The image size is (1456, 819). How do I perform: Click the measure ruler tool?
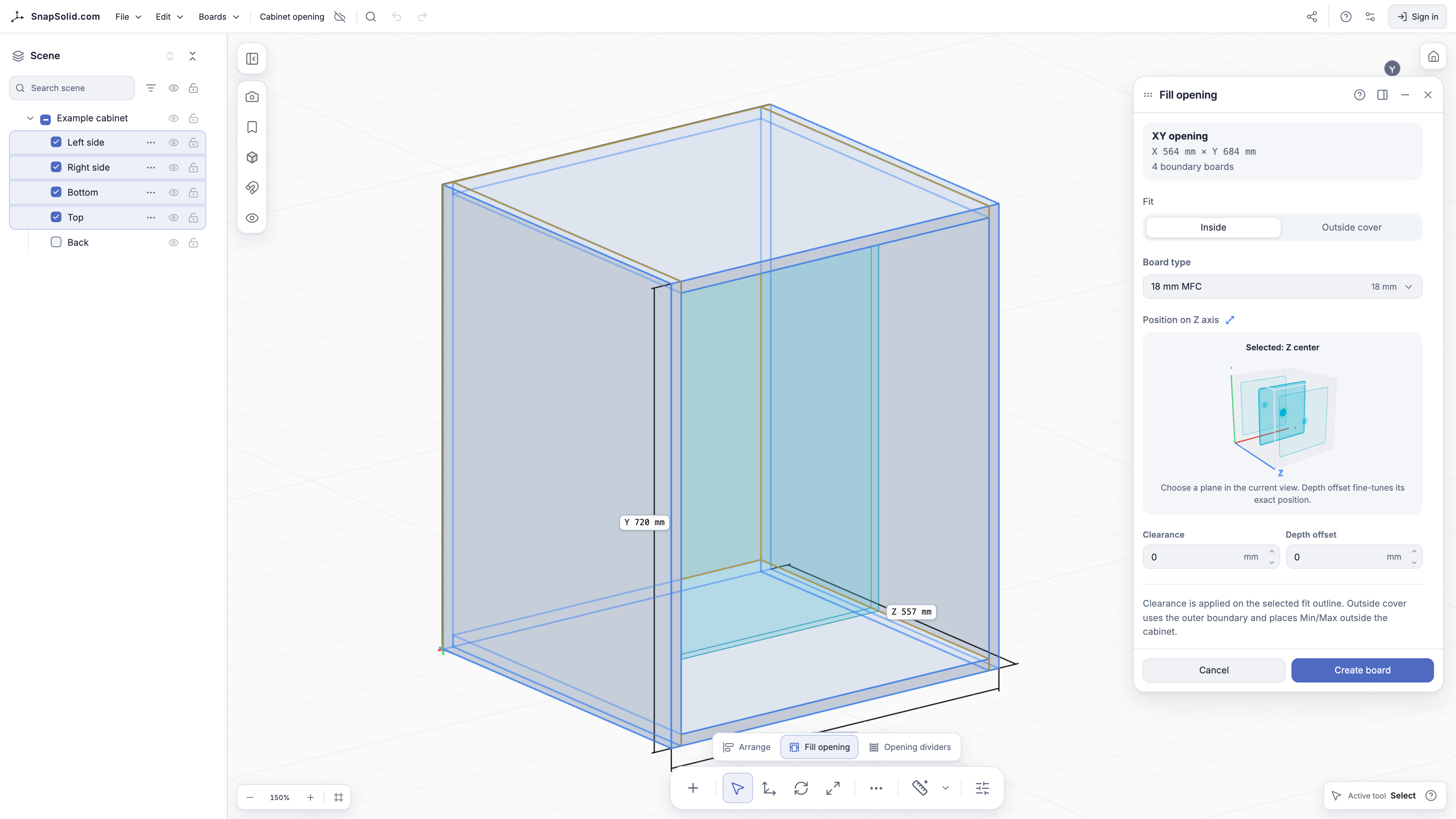pyautogui.click(x=919, y=788)
